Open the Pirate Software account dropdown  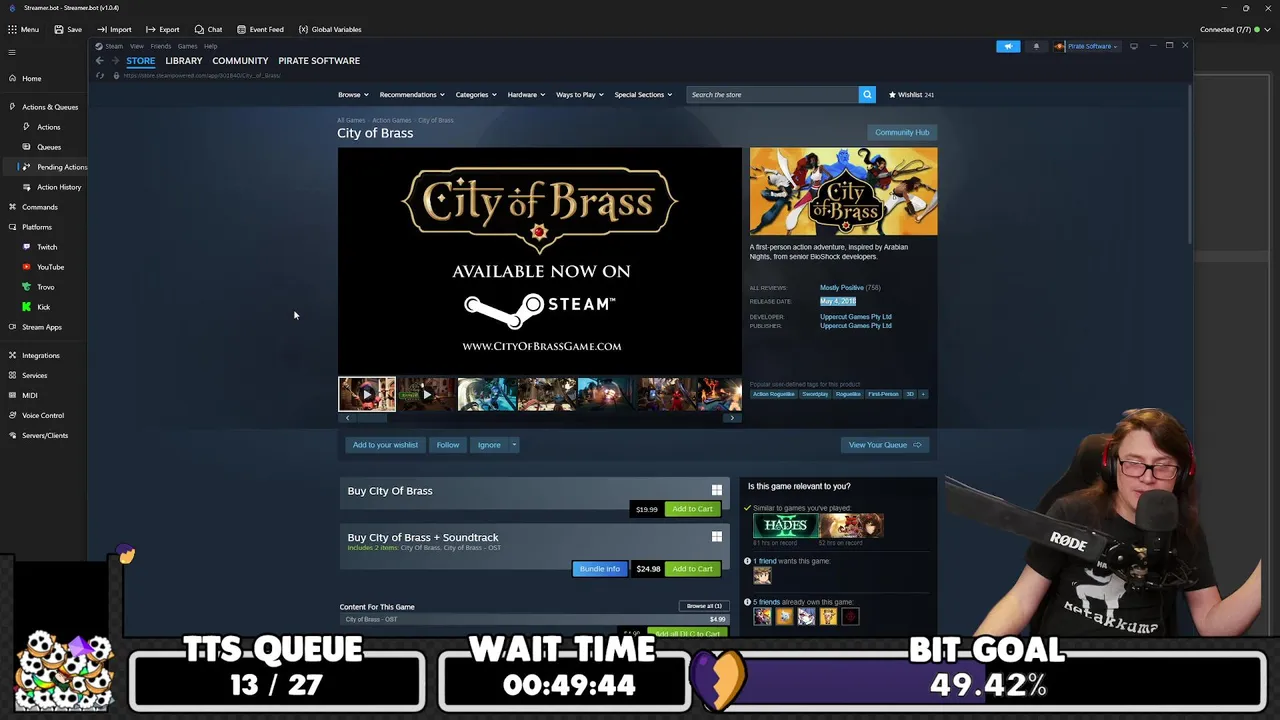(x=1089, y=46)
